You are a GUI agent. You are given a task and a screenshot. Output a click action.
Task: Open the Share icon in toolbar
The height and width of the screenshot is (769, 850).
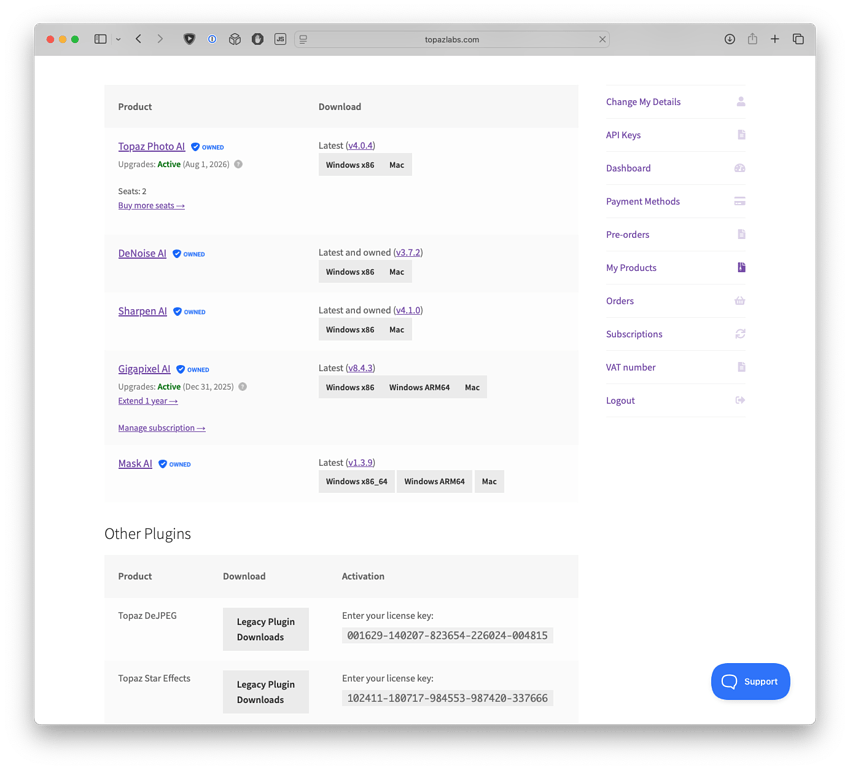click(752, 38)
